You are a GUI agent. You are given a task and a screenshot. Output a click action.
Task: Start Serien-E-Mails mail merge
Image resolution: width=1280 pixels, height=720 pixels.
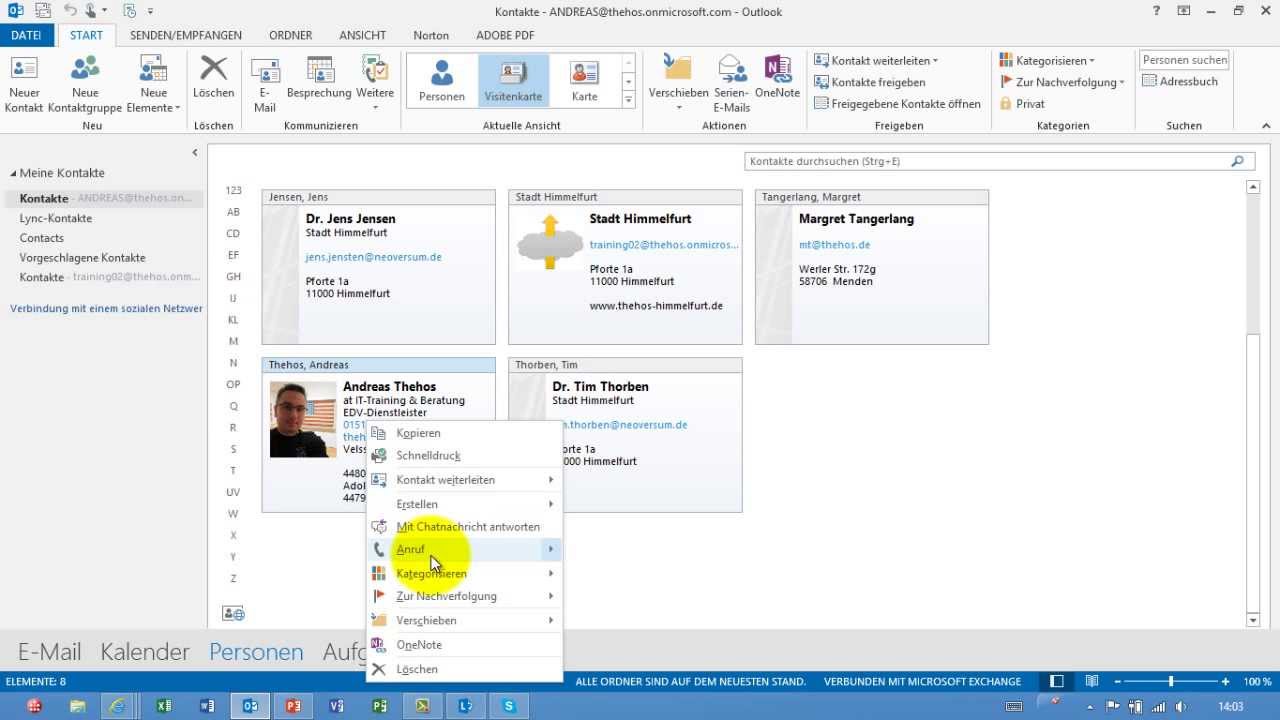[732, 84]
